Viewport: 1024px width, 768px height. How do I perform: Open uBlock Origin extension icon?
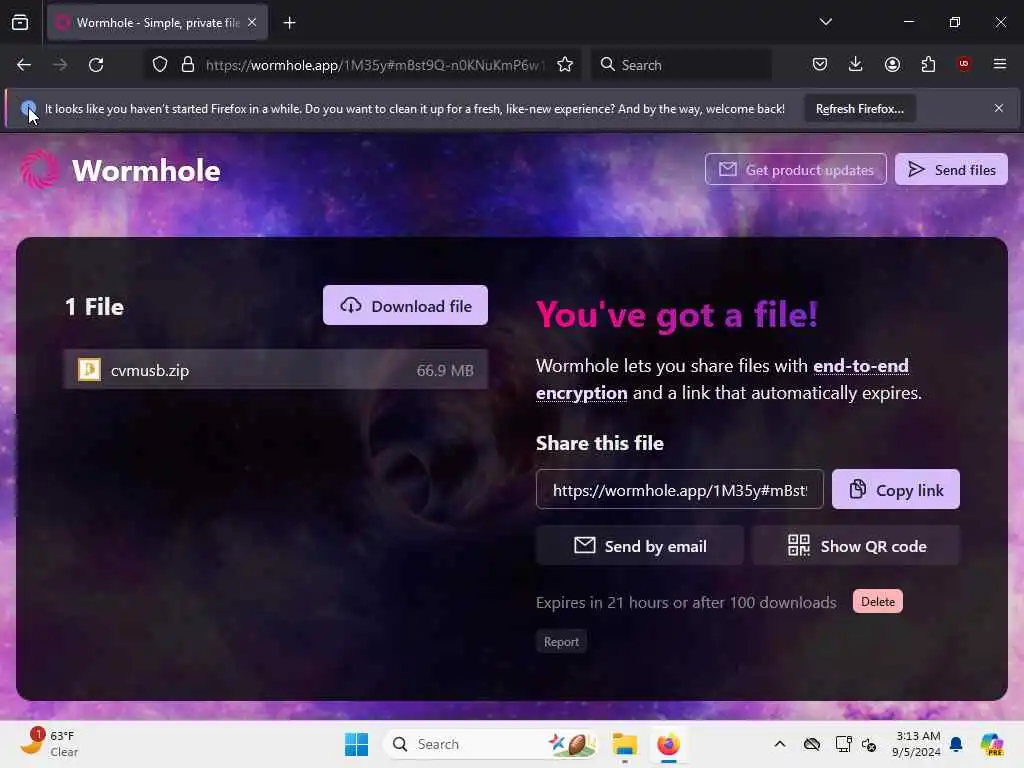[963, 64]
